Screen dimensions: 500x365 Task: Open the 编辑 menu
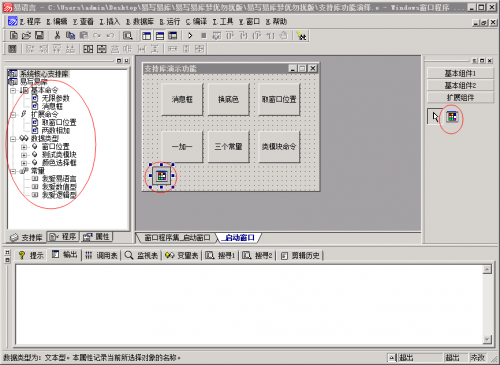(57, 22)
